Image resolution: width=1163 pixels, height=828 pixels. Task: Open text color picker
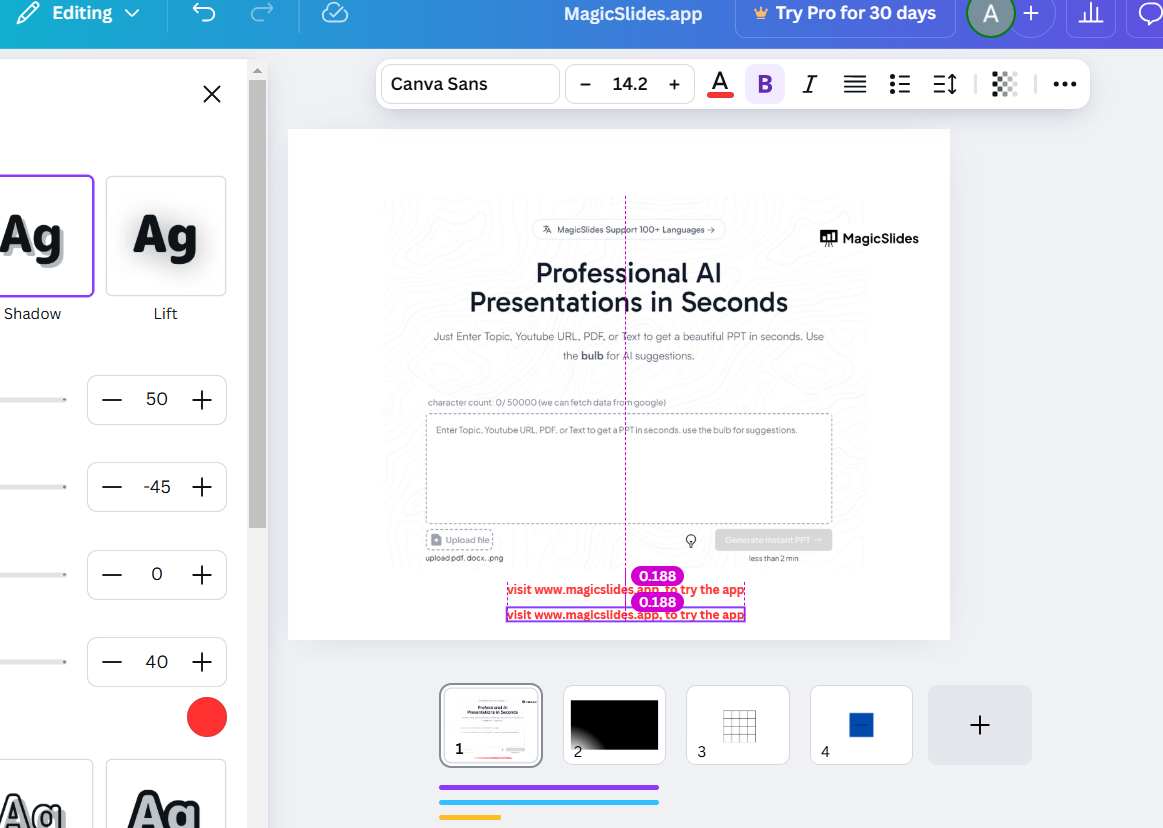point(720,84)
